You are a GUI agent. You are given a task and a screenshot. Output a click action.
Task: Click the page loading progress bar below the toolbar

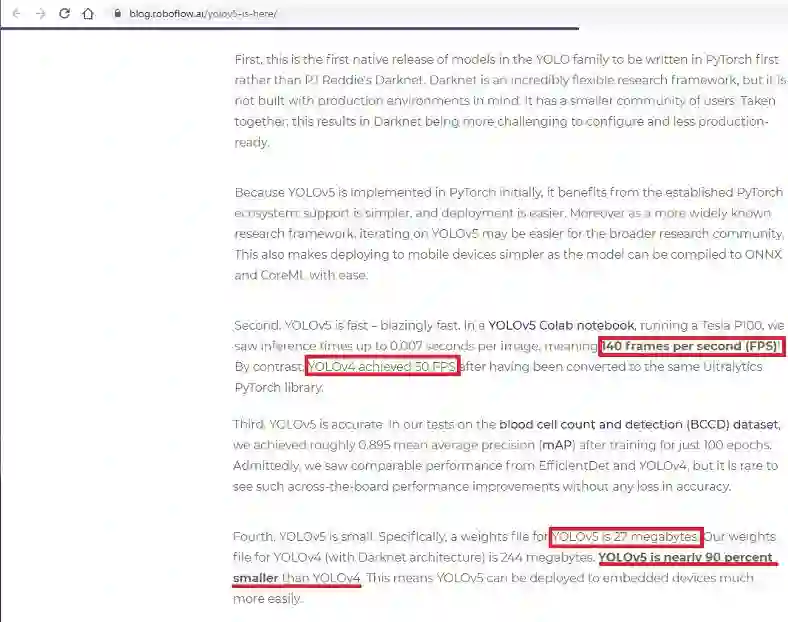(x=289, y=29)
